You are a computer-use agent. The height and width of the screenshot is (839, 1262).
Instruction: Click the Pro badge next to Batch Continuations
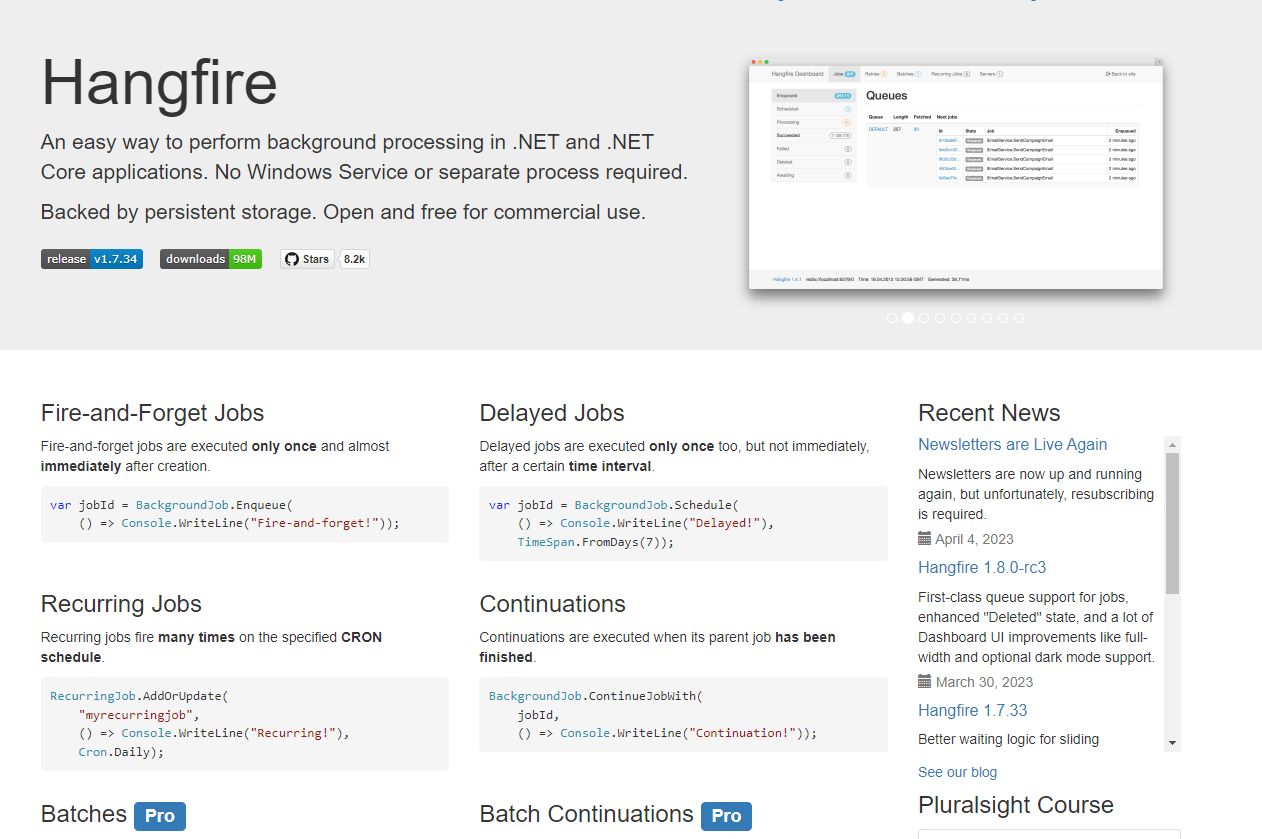tap(726, 816)
